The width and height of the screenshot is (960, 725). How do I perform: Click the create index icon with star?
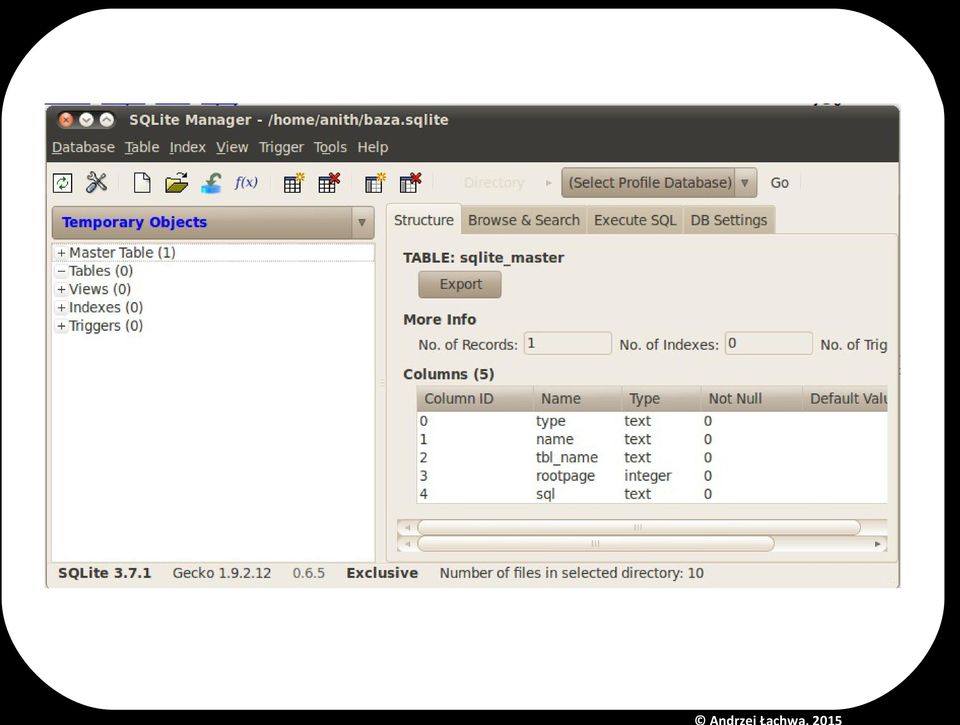click(x=375, y=182)
